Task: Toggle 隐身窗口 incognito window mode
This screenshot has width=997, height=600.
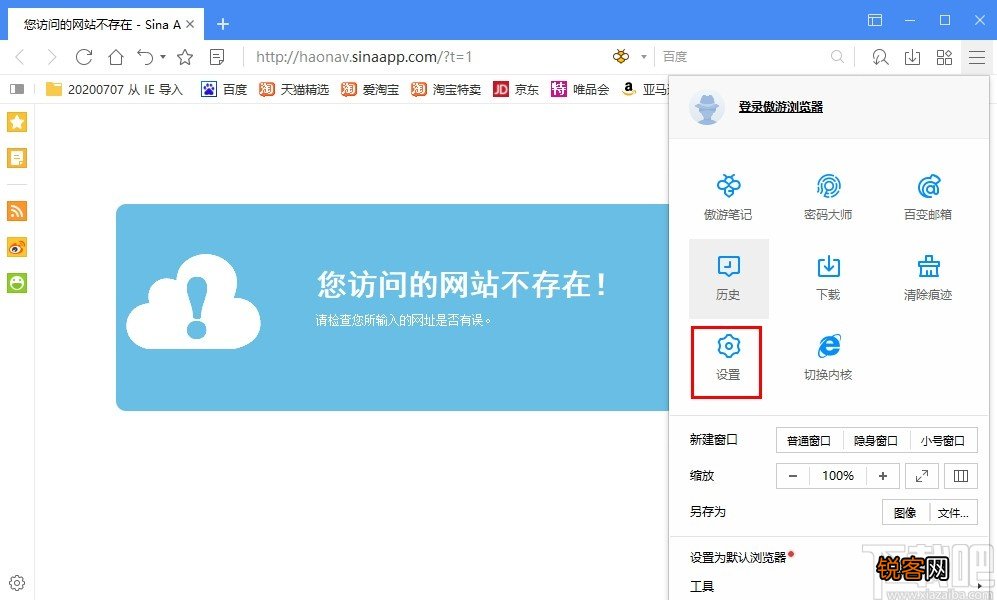Action: [x=875, y=440]
